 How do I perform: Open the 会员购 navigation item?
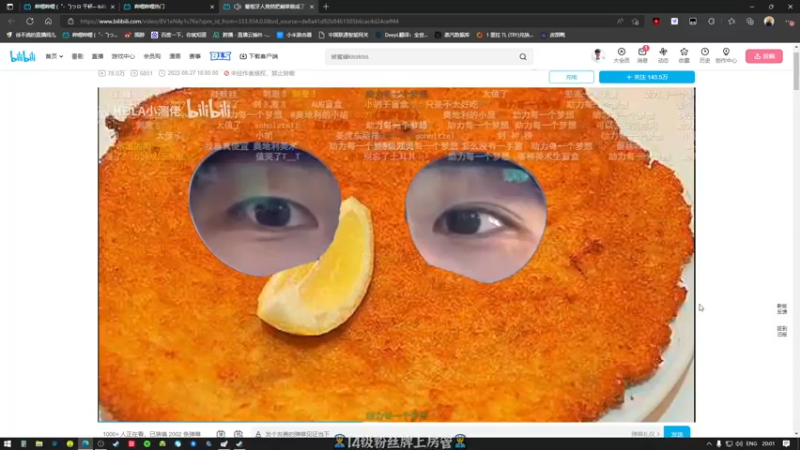point(152,56)
